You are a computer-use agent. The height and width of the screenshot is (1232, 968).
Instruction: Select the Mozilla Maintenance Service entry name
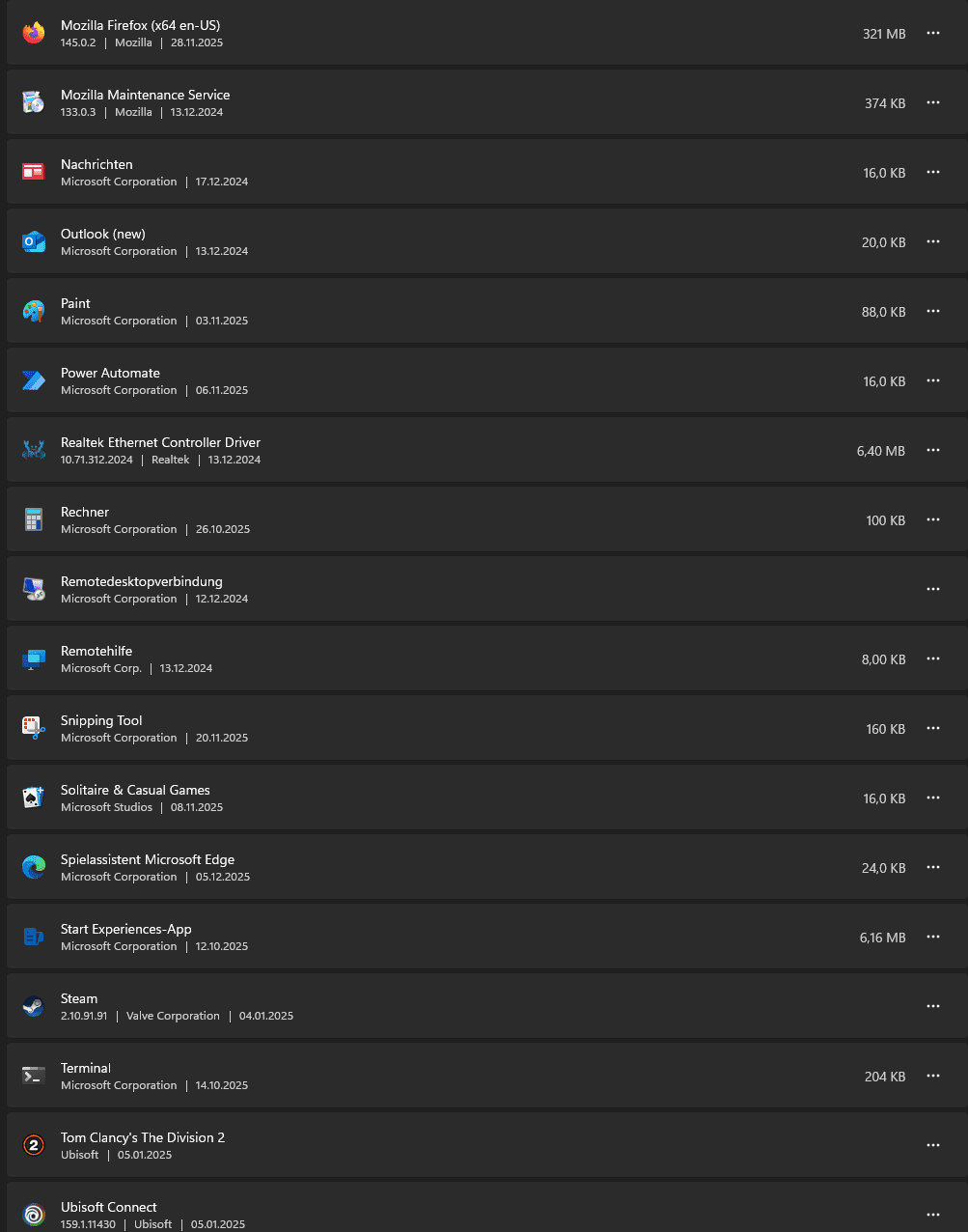pyautogui.click(x=145, y=95)
